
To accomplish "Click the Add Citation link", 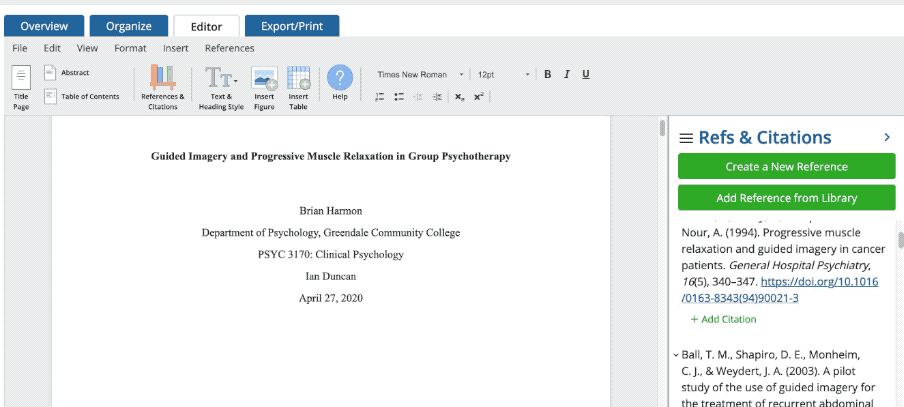I will [x=723, y=319].
